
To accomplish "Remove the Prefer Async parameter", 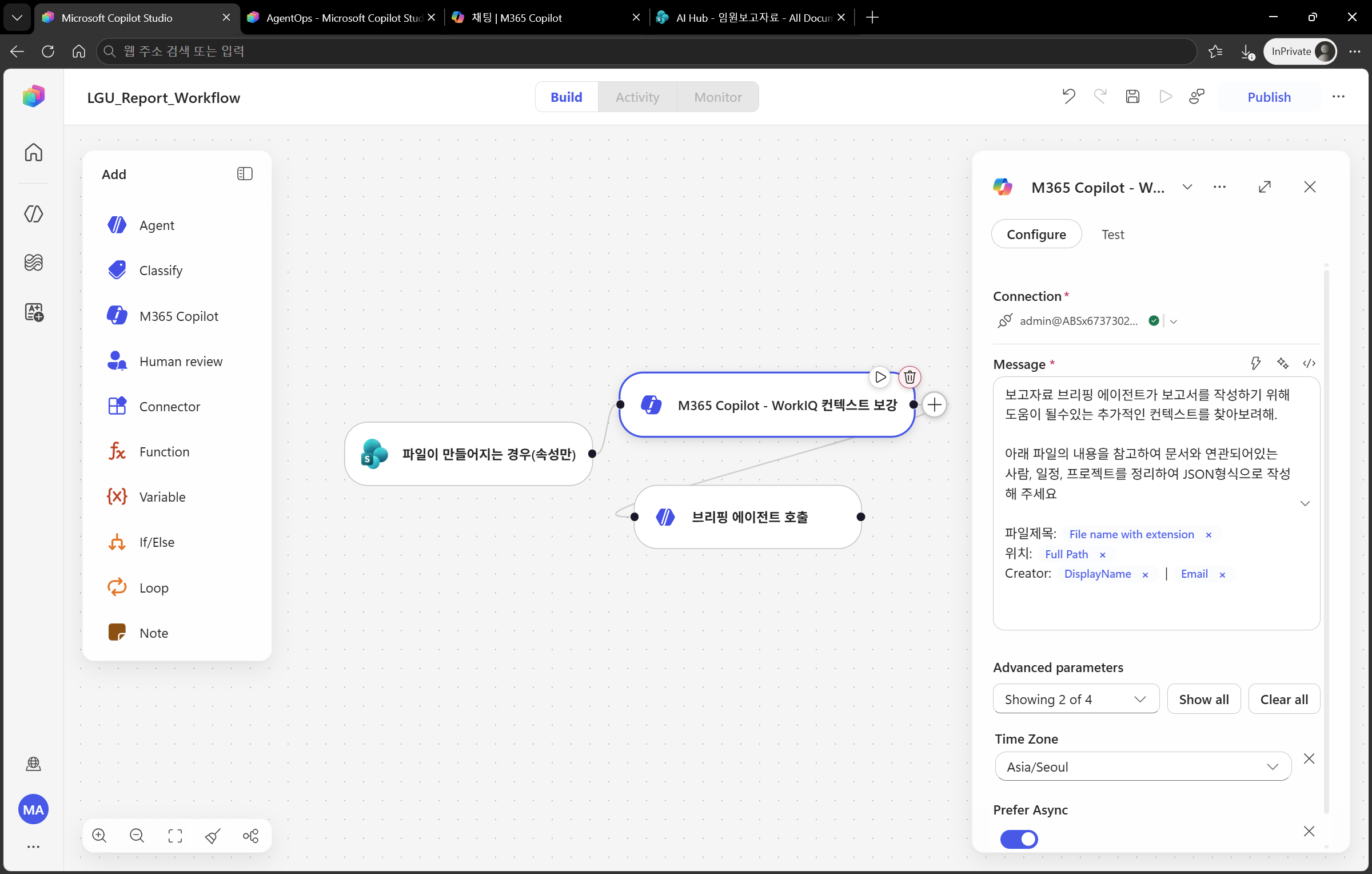I will [1309, 831].
